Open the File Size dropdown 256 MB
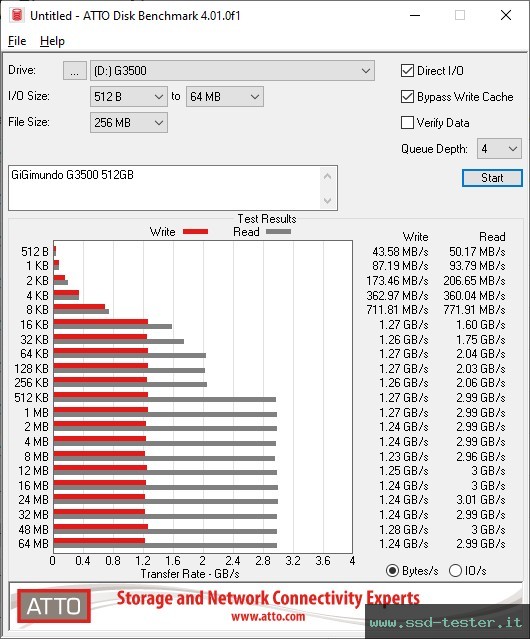This screenshot has width=530, height=639. 129,123
